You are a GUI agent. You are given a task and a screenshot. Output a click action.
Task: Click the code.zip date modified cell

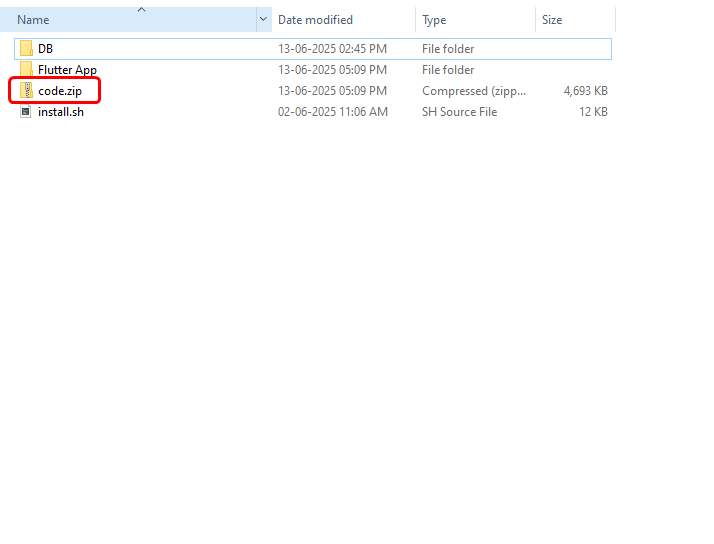(332, 91)
